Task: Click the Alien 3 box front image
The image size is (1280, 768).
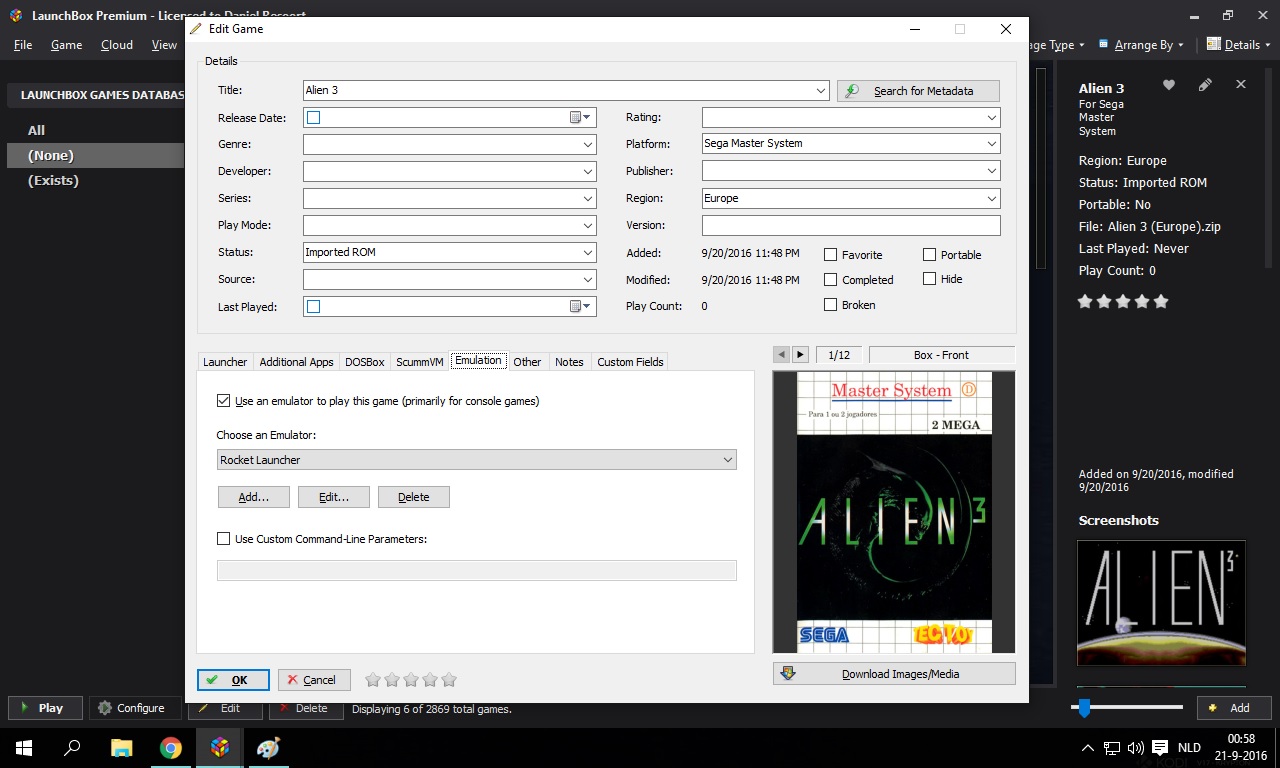Action: 894,512
